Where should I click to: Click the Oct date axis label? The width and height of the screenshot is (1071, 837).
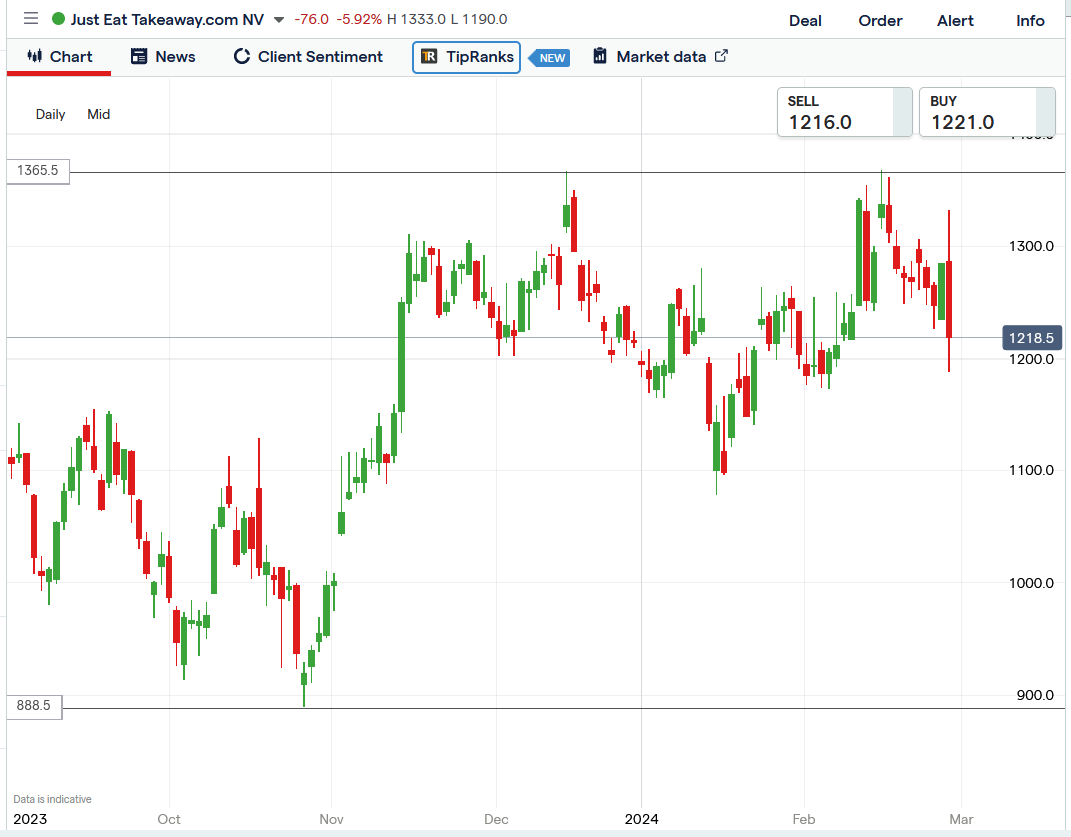169,819
